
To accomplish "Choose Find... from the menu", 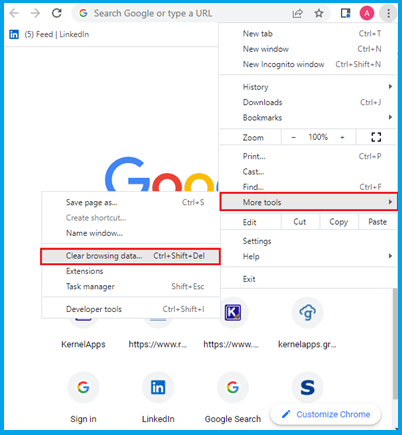I will pos(308,187).
